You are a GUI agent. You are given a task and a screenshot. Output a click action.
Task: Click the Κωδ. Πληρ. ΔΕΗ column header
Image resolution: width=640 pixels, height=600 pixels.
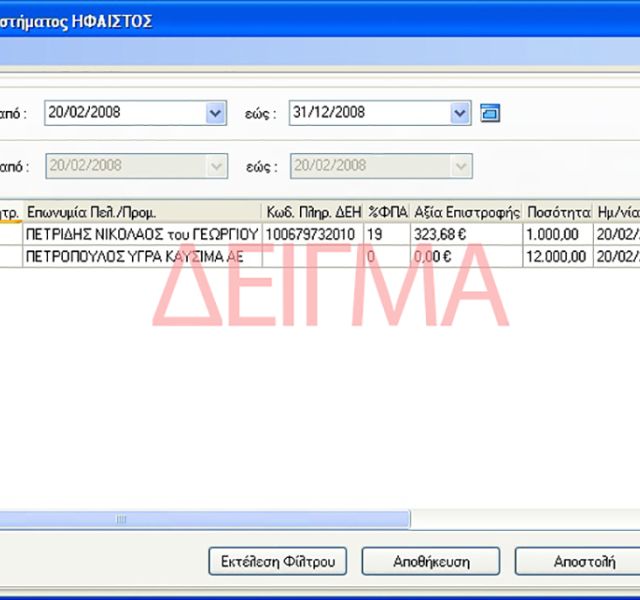point(312,212)
